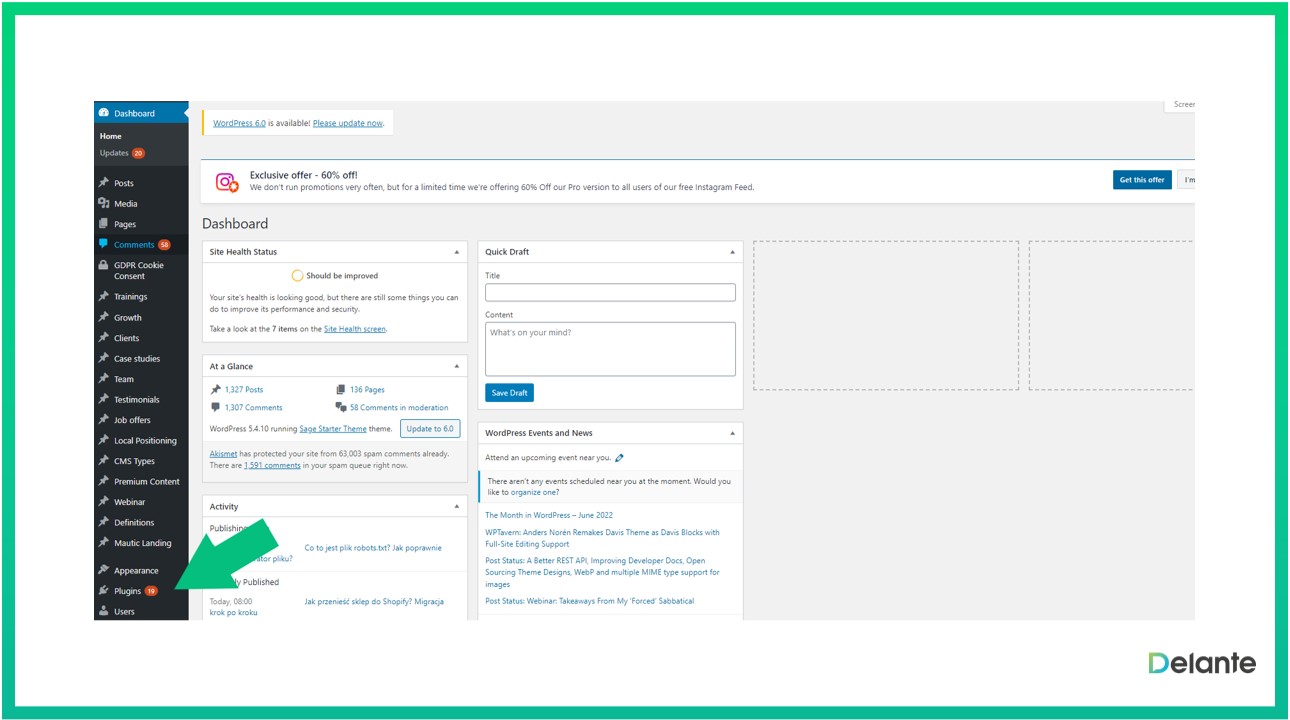Collapse the At a Glance panel
The height and width of the screenshot is (720, 1290).
pyautogui.click(x=457, y=366)
